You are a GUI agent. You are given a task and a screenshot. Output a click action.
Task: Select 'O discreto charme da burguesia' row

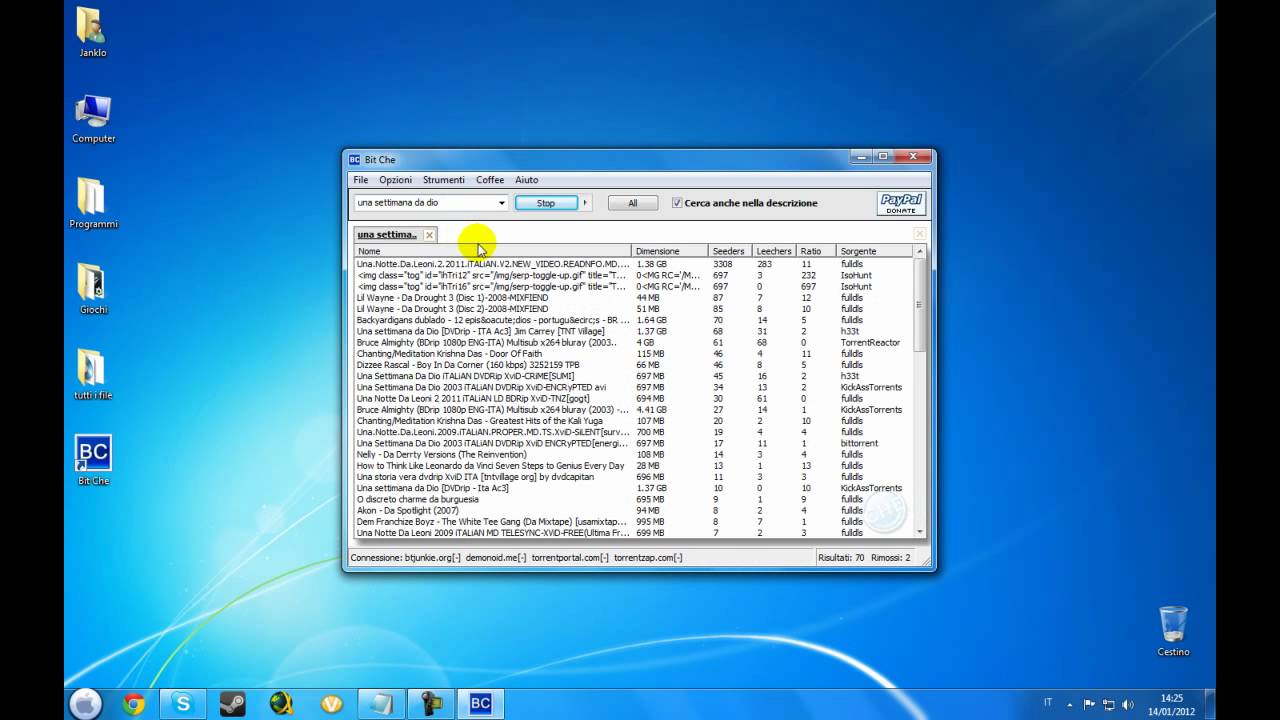click(x=635, y=499)
